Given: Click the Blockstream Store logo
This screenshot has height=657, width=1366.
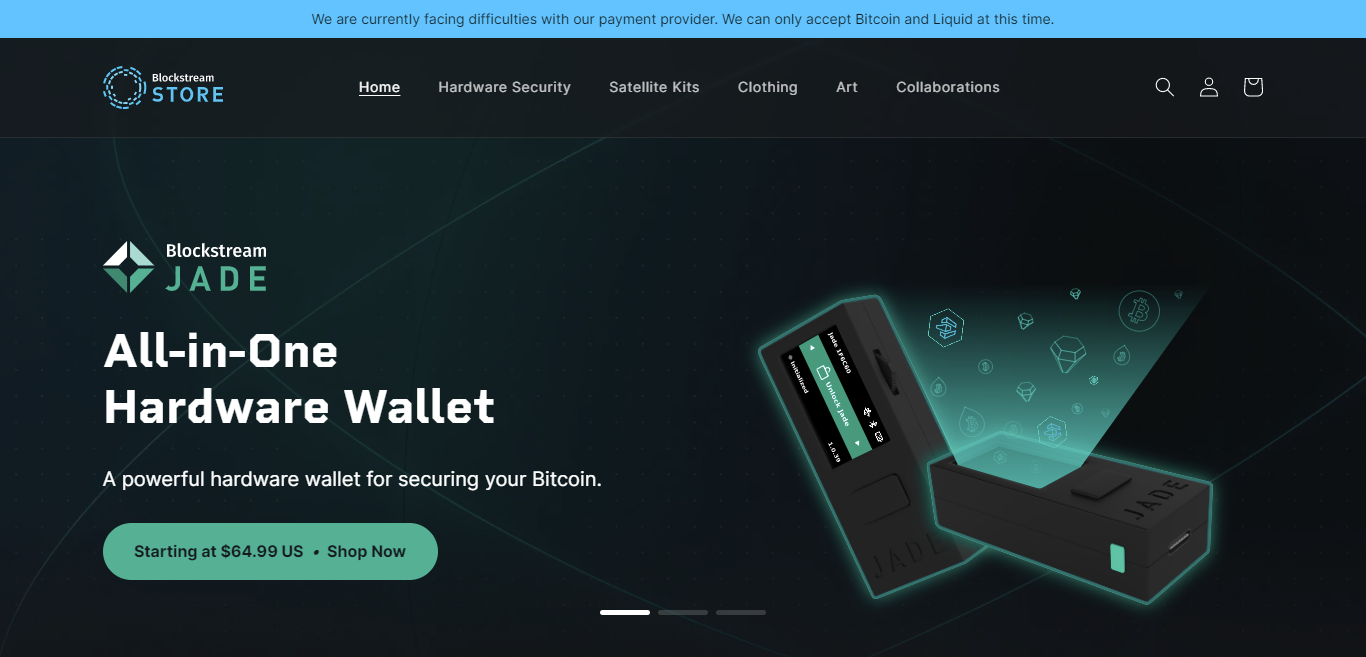Looking at the screenshot, I should pos(163,87).
